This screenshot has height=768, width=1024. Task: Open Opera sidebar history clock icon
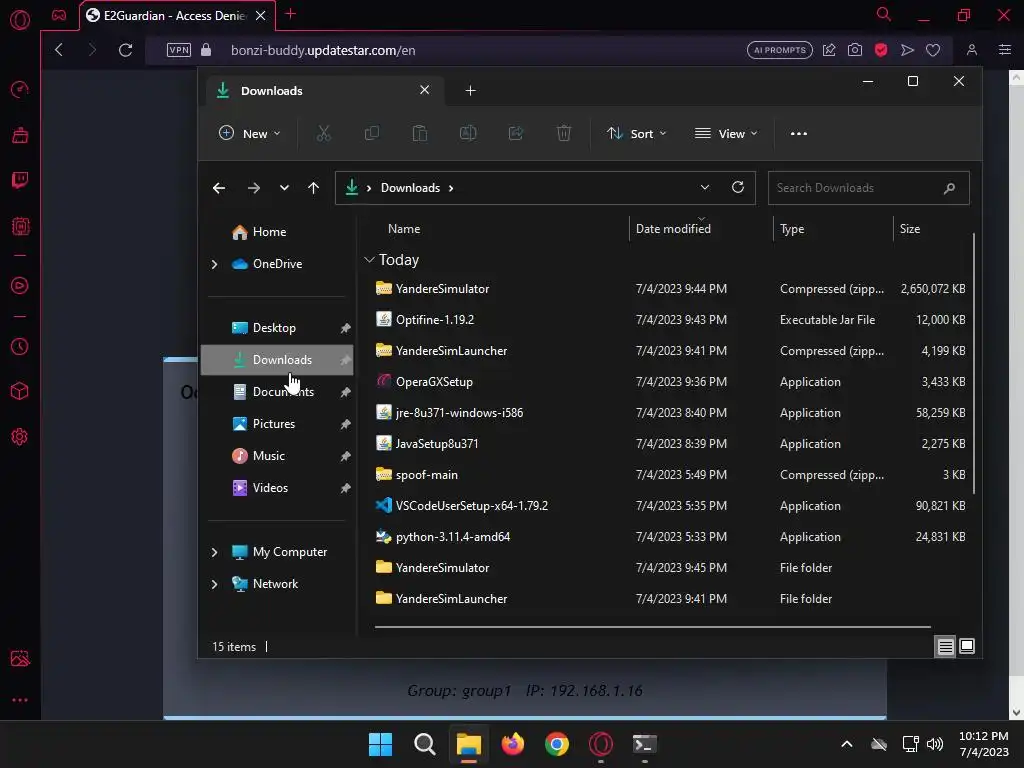click(x=20, y=347)
